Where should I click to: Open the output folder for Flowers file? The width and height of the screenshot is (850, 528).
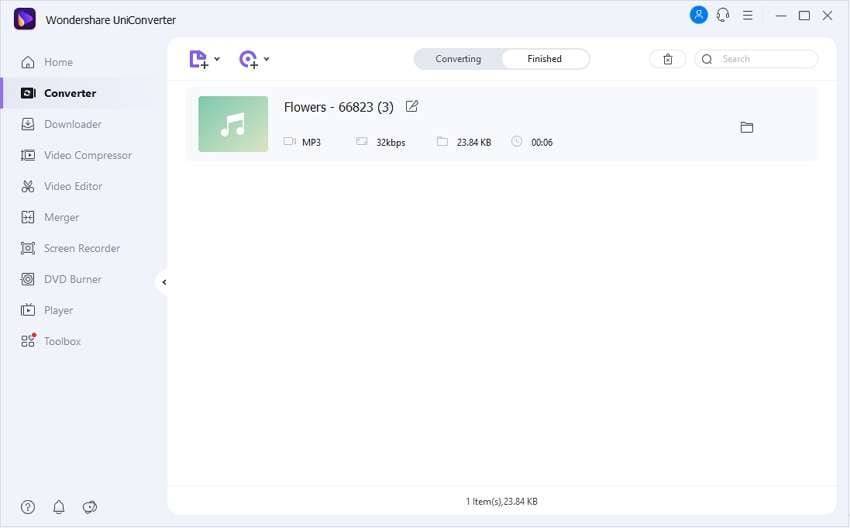(x=746, y=127)
